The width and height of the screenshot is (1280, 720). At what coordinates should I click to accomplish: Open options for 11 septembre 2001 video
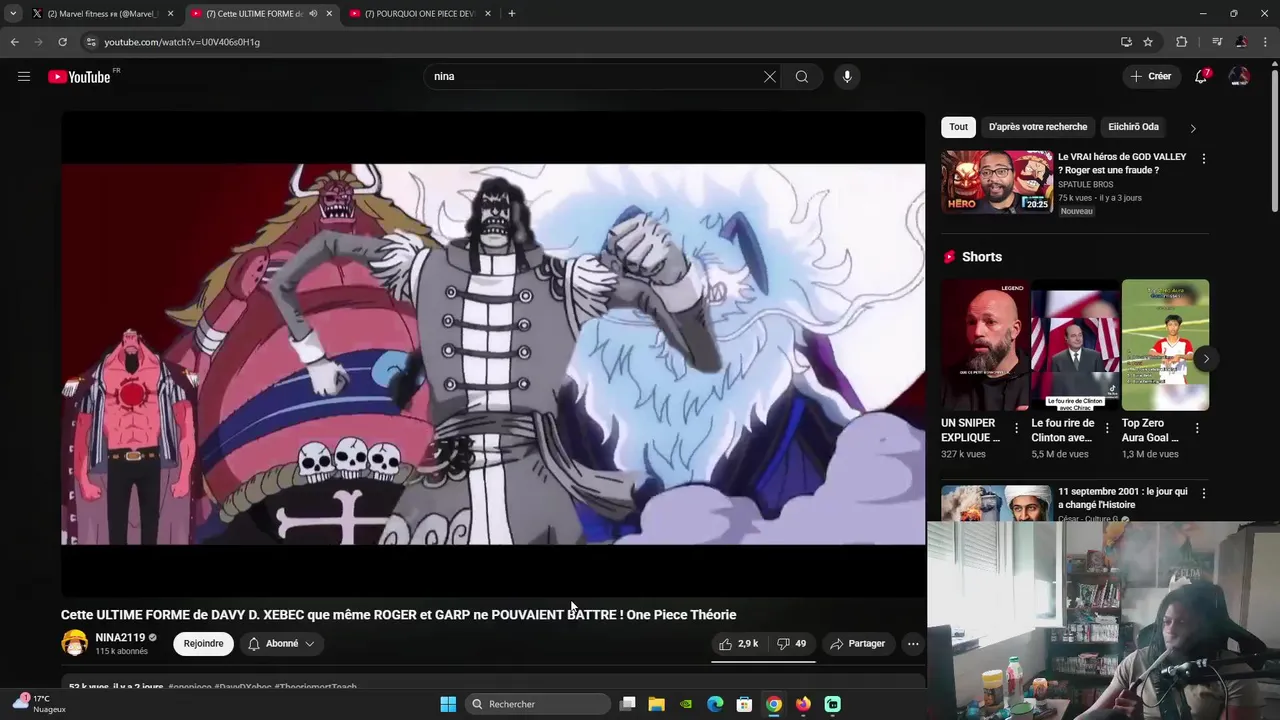click(1203, 494)
